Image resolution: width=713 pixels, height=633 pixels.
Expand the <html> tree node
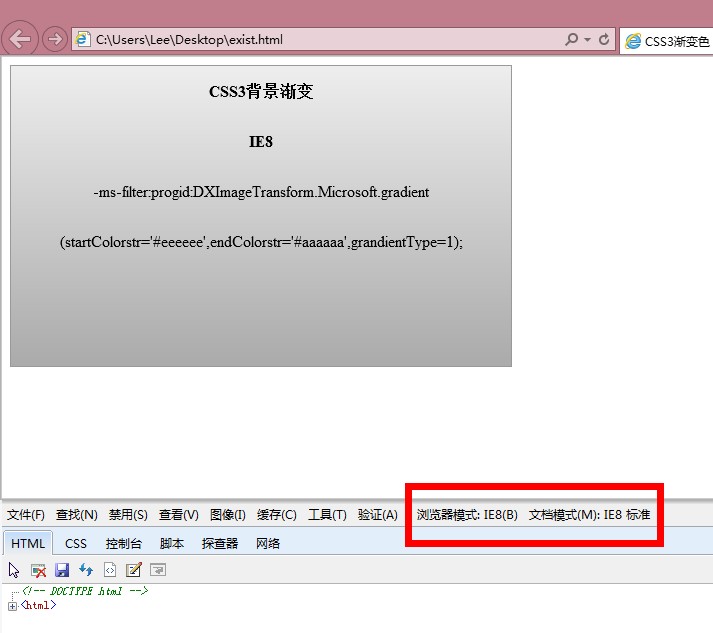click(12, 606)
